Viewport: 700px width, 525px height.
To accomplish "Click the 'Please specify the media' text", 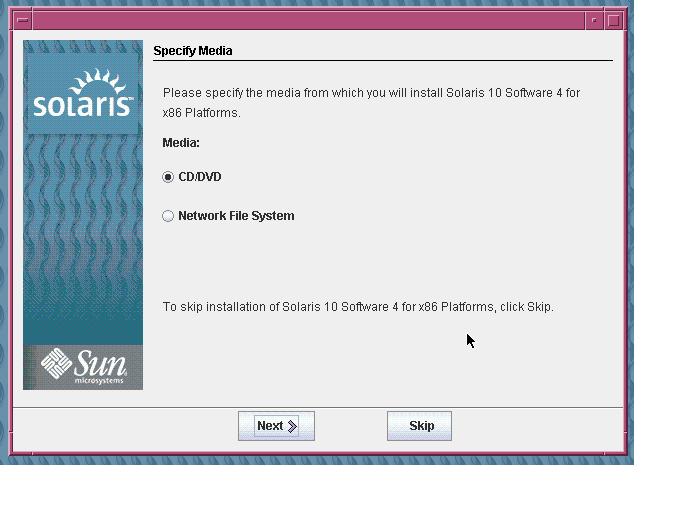I will (x=371, y=103).
